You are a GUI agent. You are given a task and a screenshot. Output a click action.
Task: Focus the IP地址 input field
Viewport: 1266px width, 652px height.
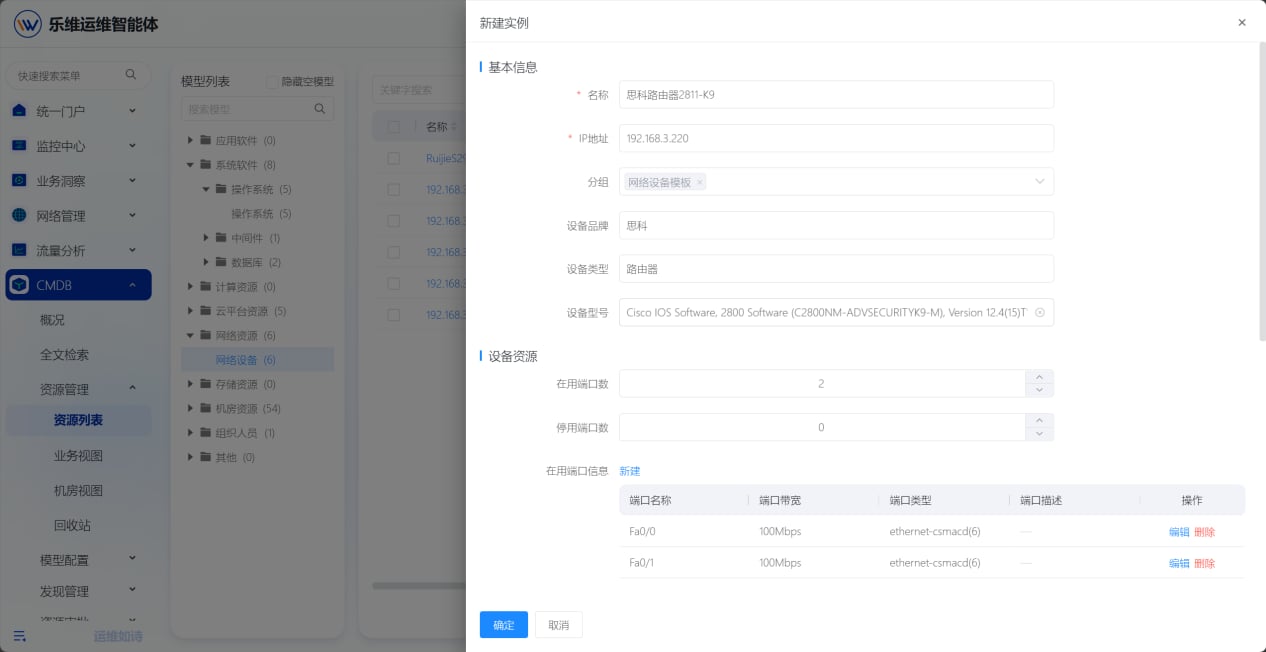[836, 138]
